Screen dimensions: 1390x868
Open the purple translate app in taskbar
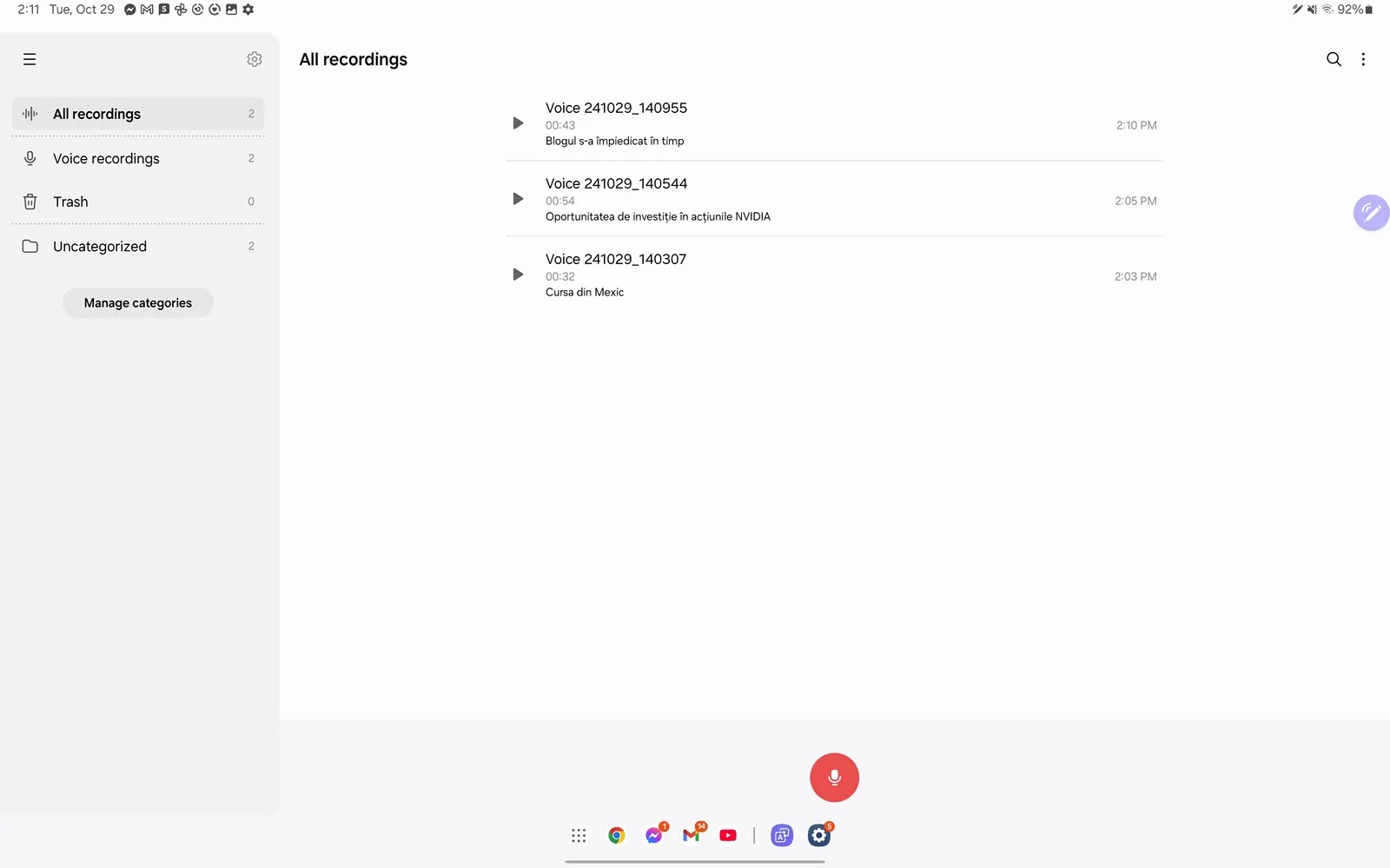(x=782, y=836)
